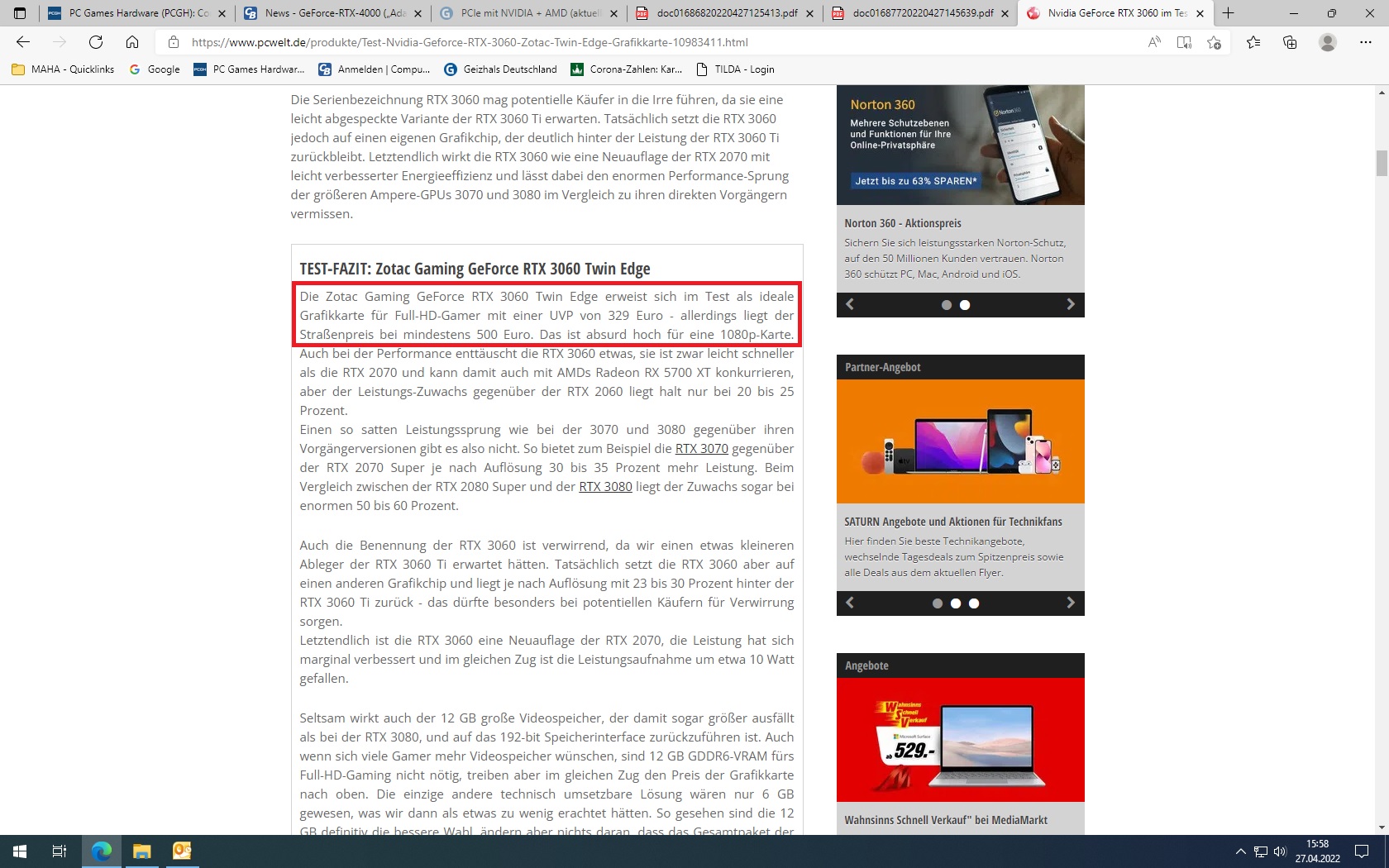The height and width of the screenshot is (868, 1389).
Task: Open the Norton 360 - Aktionspreis headline
Action: 903,223
